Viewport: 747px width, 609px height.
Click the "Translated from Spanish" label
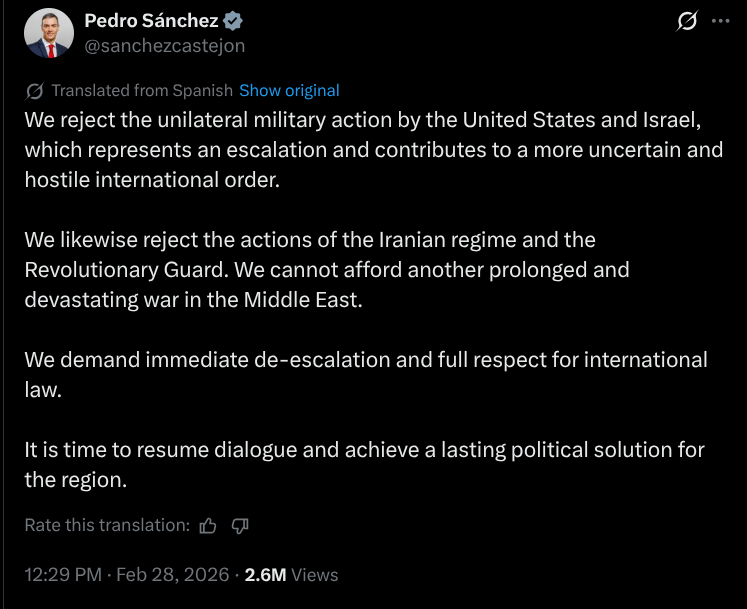(x=142, y=90)
